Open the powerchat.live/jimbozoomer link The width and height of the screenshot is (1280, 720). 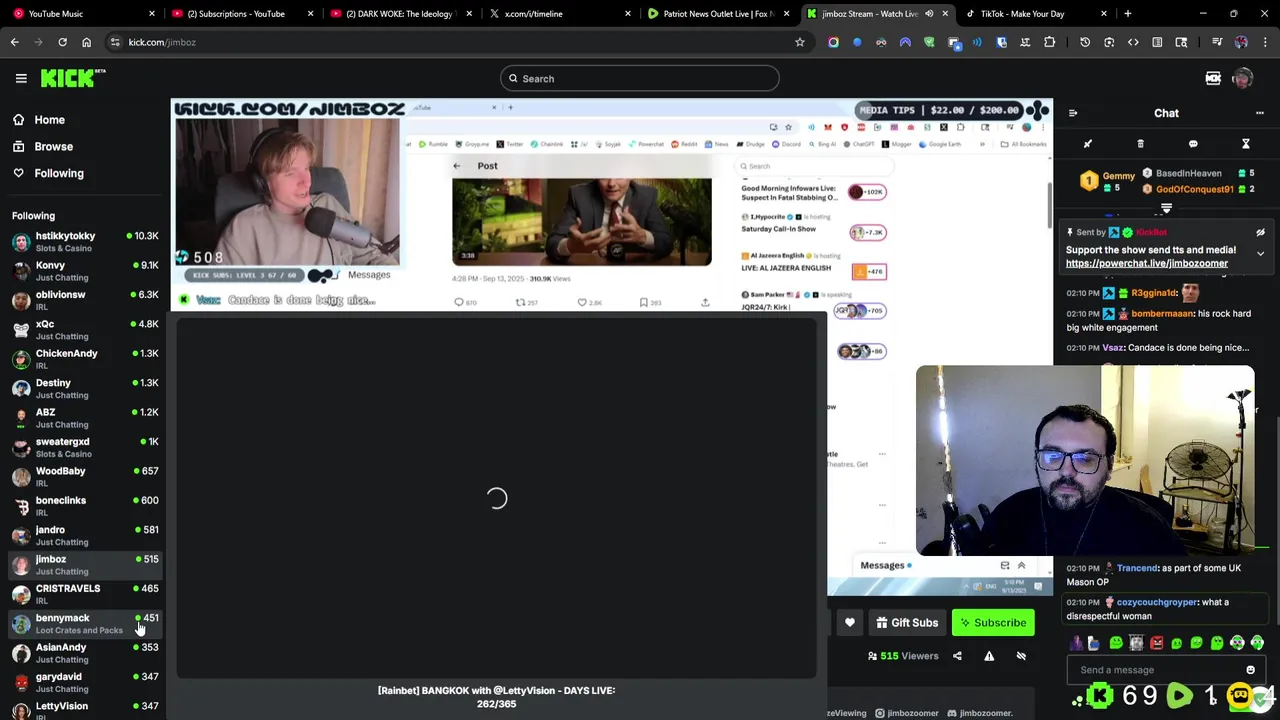tap(1147, 264)
